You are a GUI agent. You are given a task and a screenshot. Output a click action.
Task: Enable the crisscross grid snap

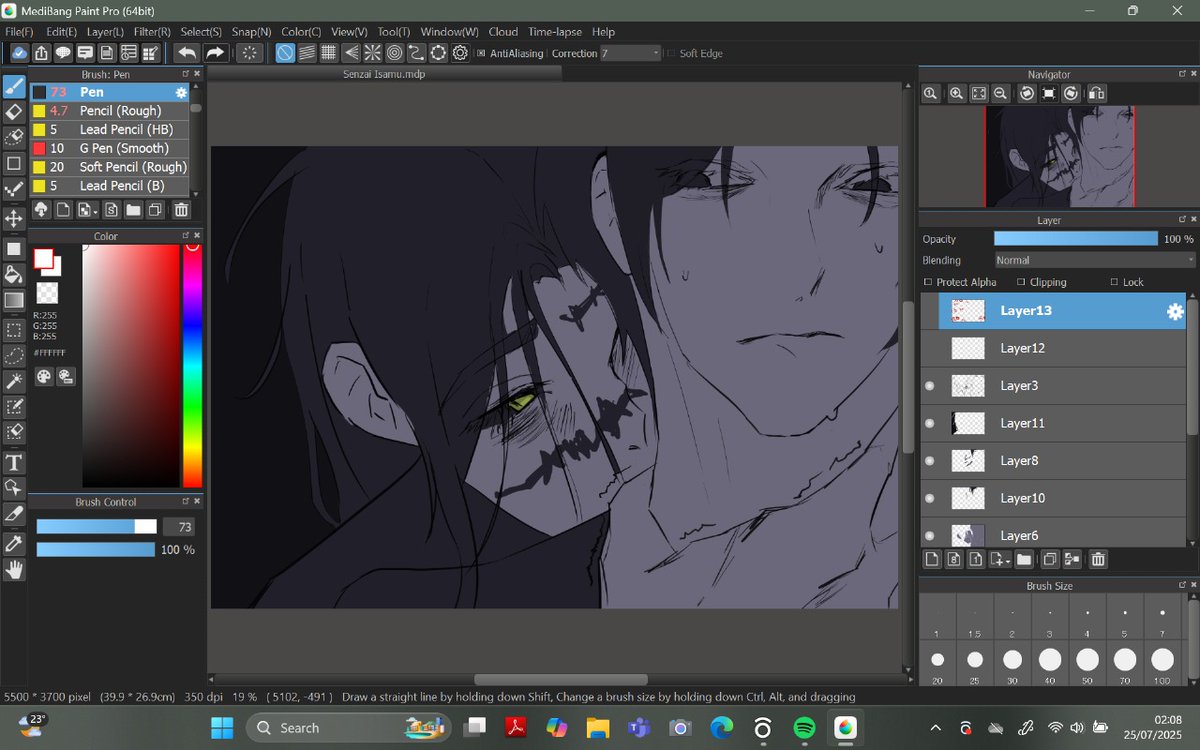click(329, 53)
